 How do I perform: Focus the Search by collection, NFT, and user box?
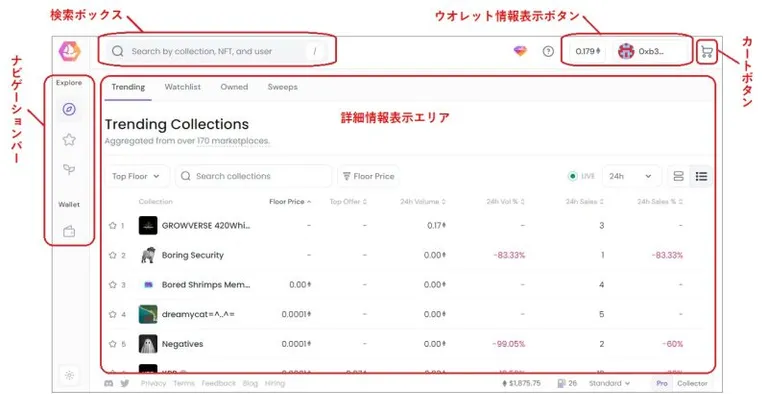pos(217,51)
